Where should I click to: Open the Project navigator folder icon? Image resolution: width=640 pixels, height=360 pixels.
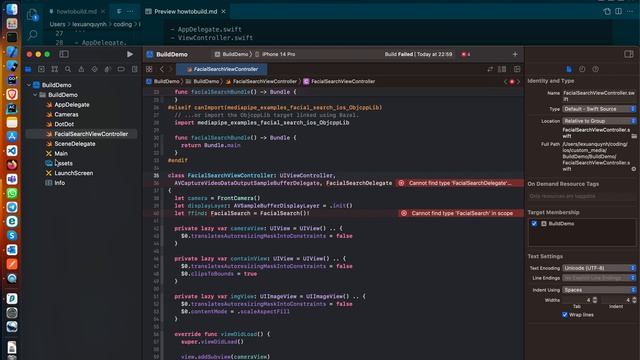point(28,69)
